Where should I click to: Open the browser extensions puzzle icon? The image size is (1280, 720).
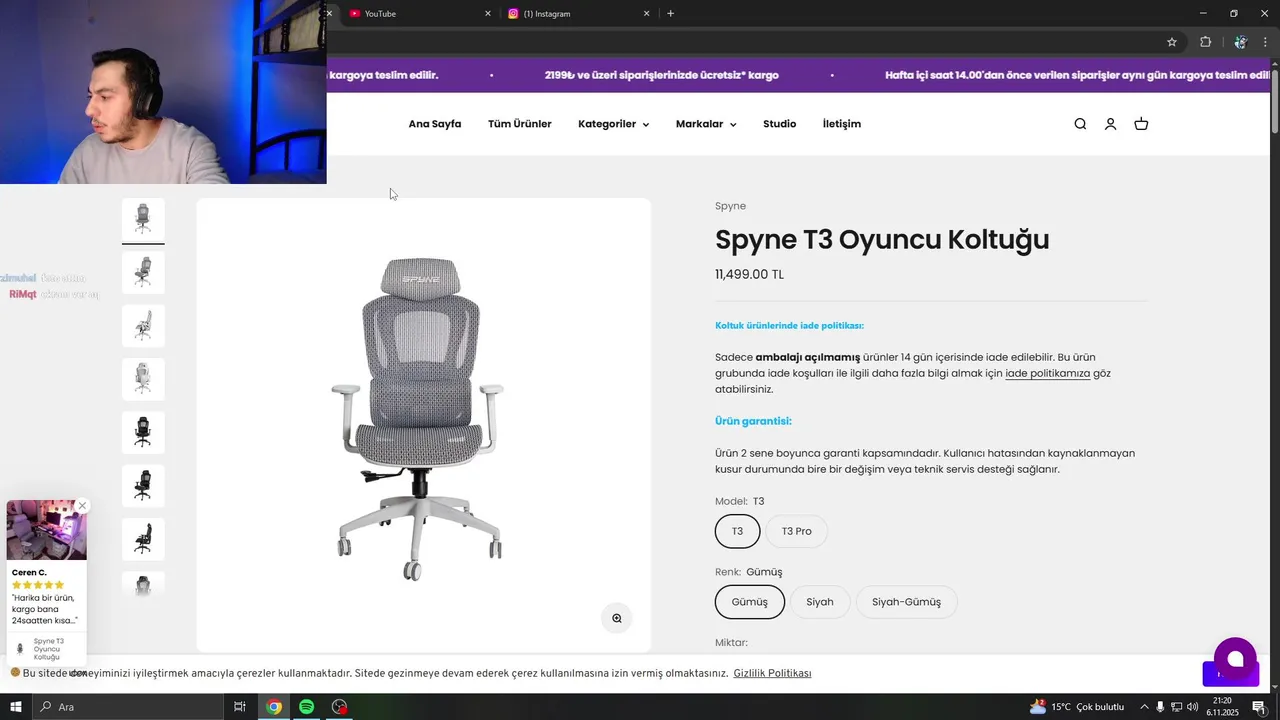point(1205,42)
